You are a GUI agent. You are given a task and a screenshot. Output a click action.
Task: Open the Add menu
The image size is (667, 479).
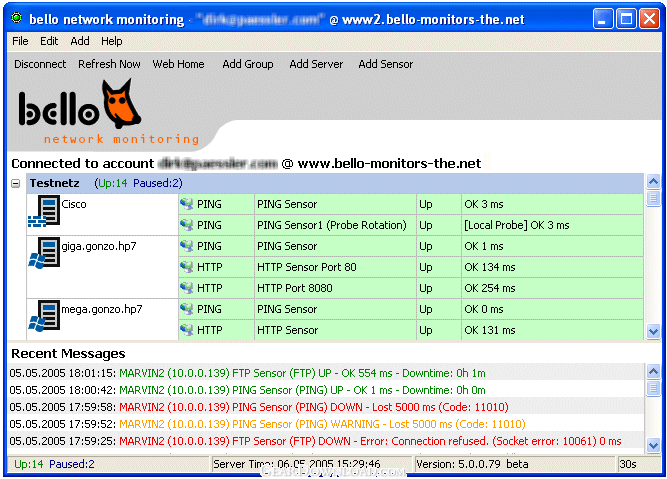coord(80,41)
